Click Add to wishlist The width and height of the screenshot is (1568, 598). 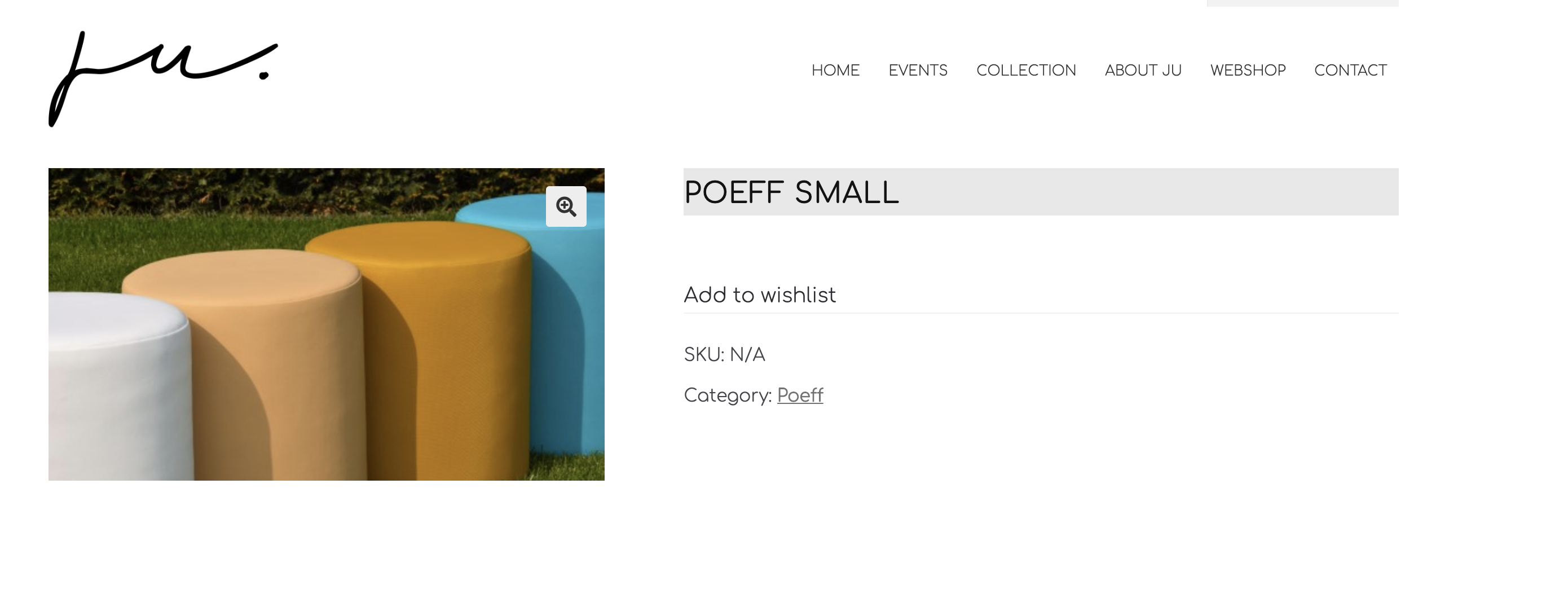760,294
